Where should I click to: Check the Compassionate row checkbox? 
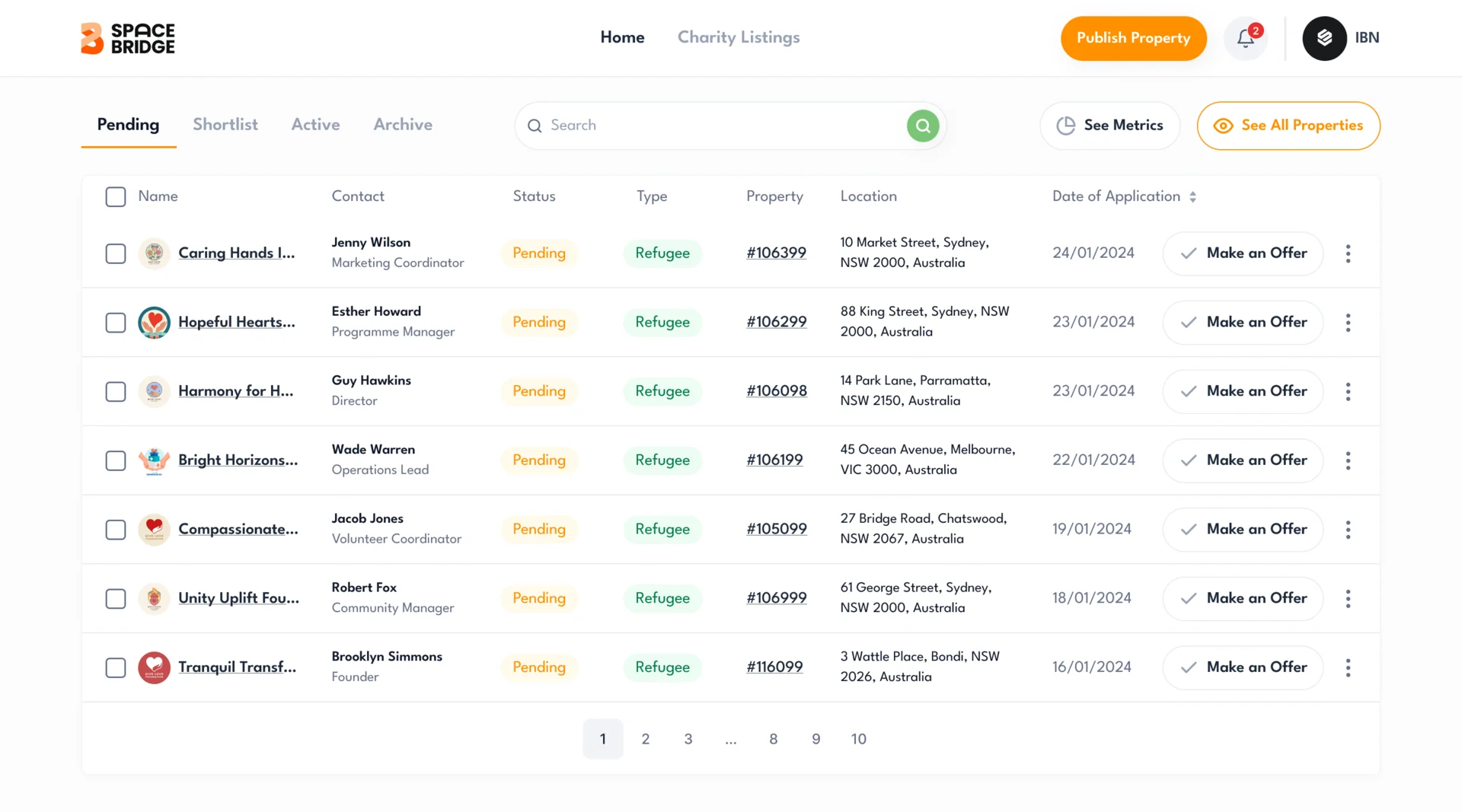pos(116,530)
